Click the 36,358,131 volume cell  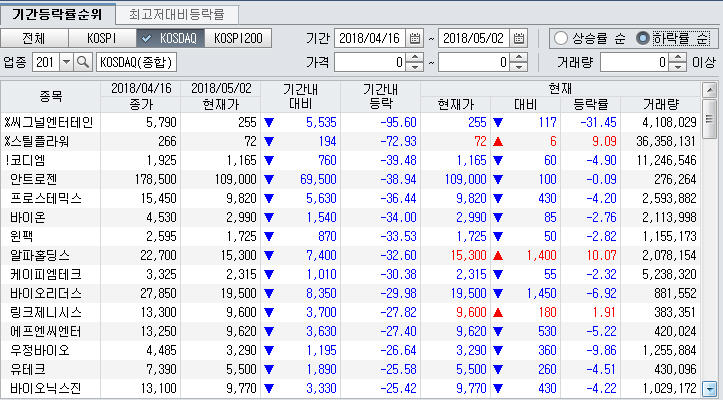(x=665, y=141)
